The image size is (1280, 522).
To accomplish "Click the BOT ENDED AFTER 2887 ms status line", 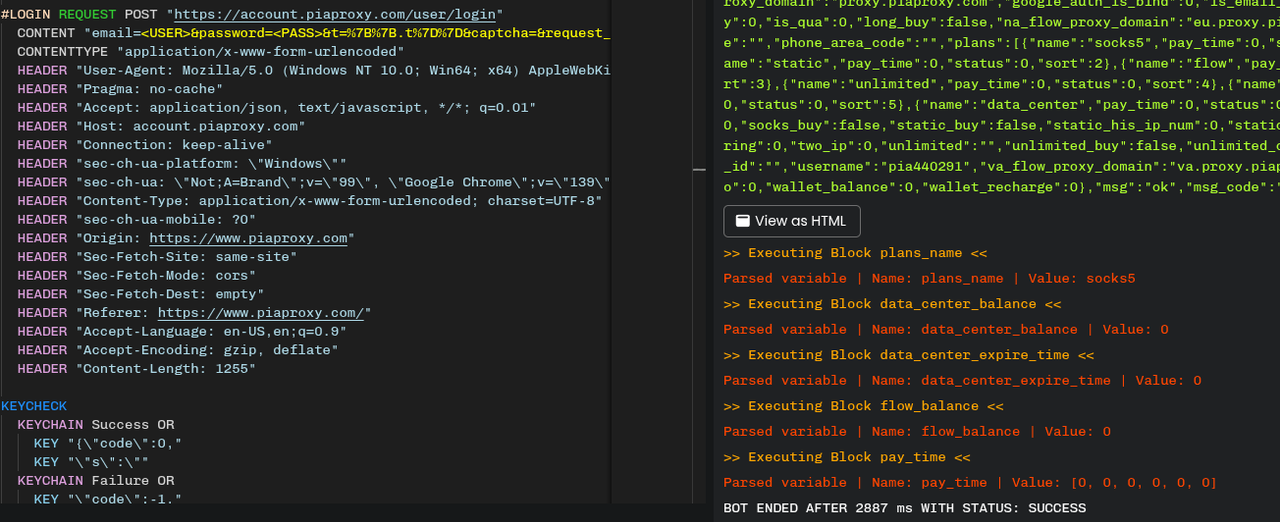I will click(905, 508).
